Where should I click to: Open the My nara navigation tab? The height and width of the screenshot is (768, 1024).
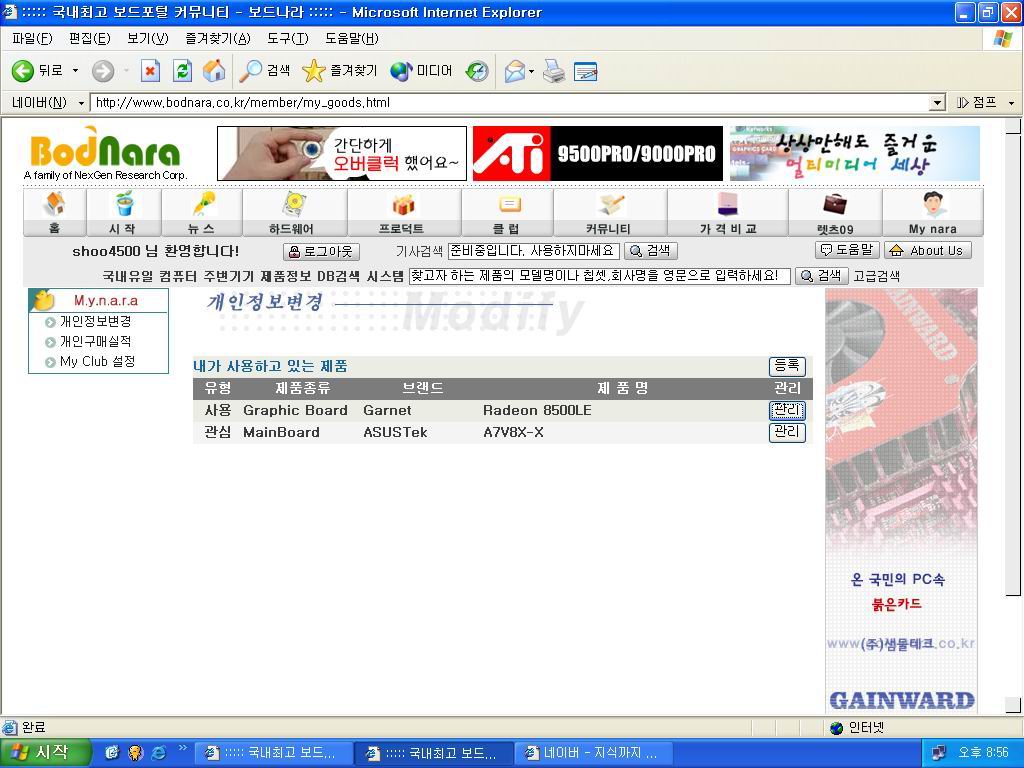pyautogui.click(x=933, y=212)
